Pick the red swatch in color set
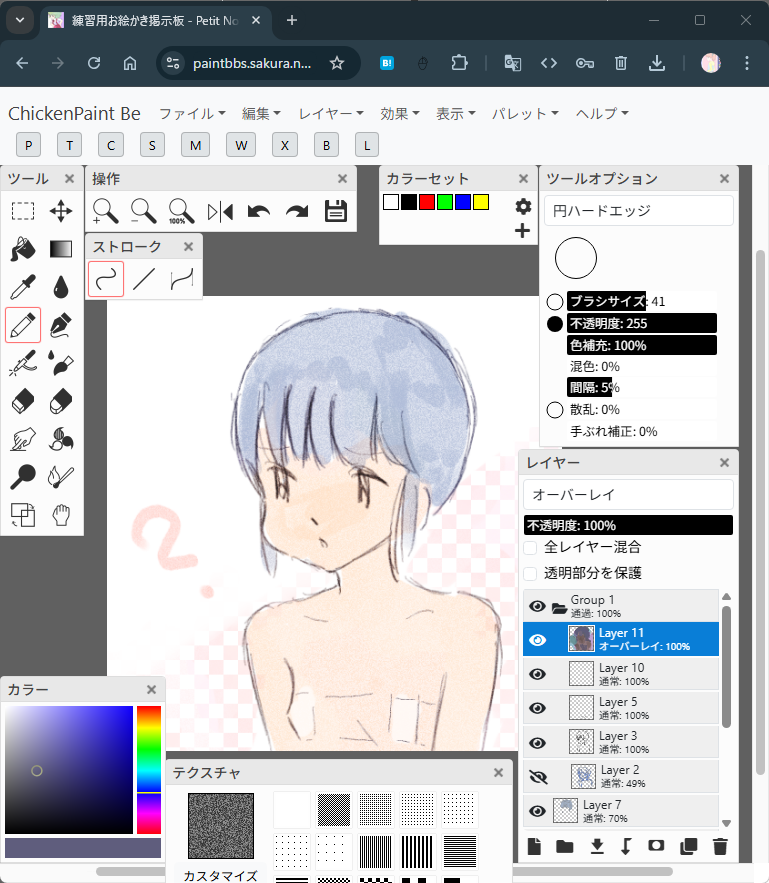Screen dimensions: 769x883 (427, 202)
